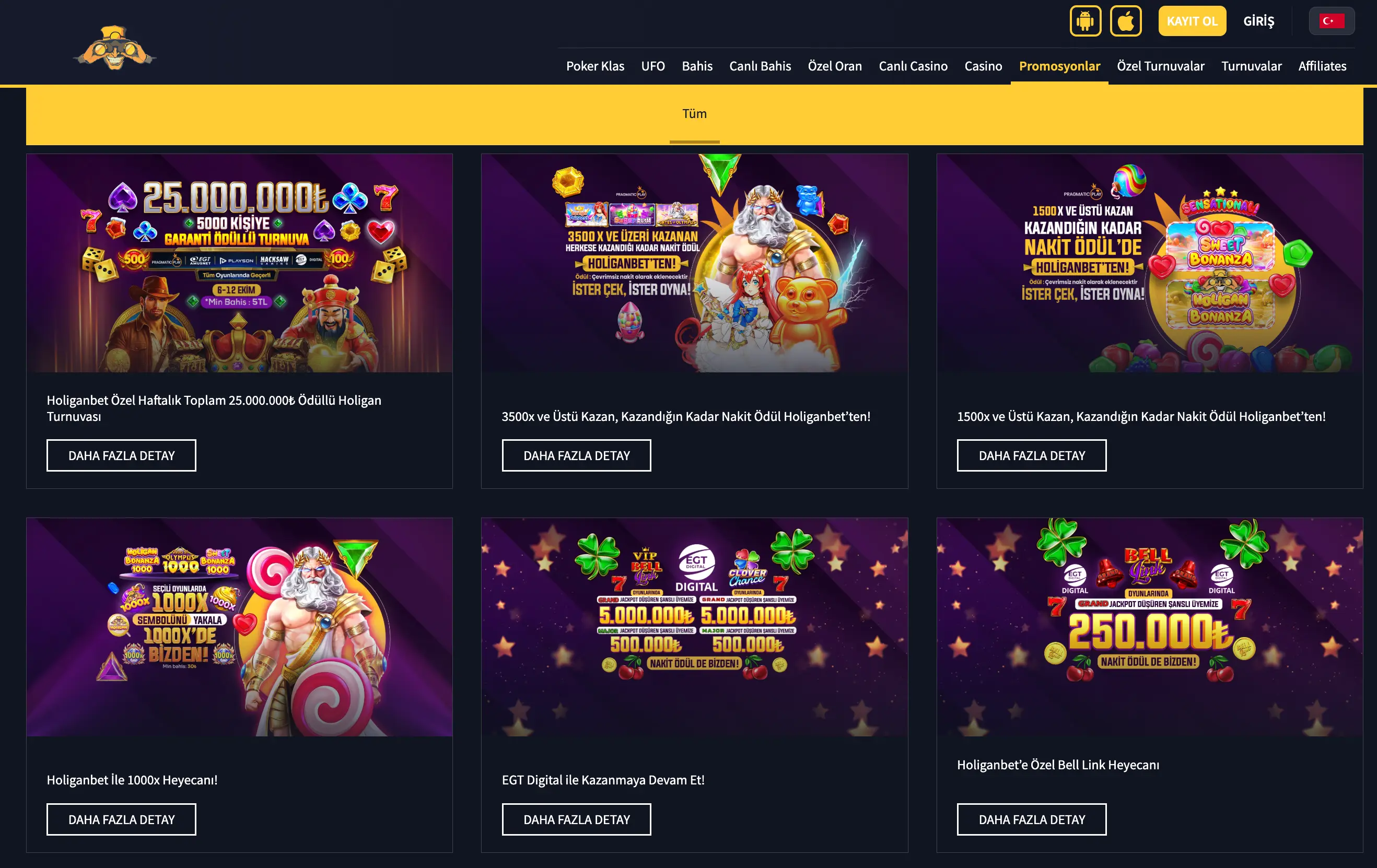This screenshot has height=868, width=1377.
Task: Show more details for 1500x cash prize
Action: (1031, 455)
